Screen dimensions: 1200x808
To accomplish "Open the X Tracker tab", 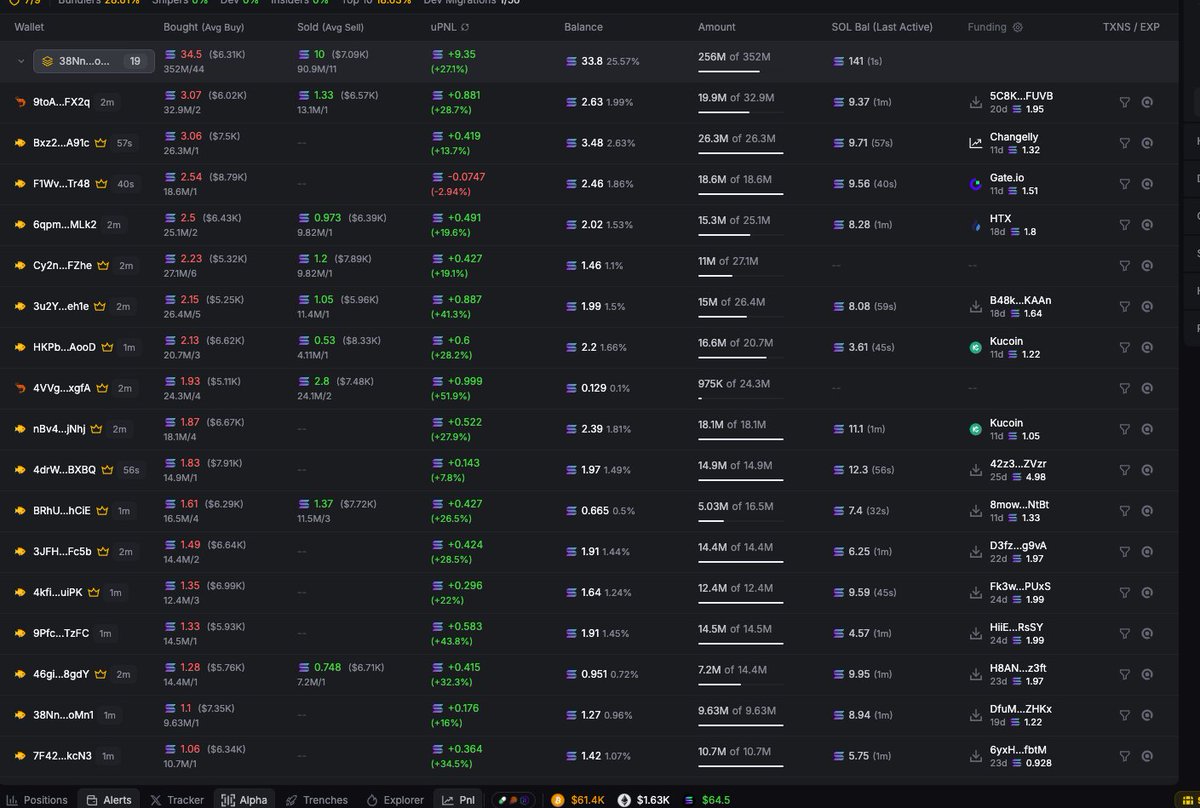I will coord(177,800).
